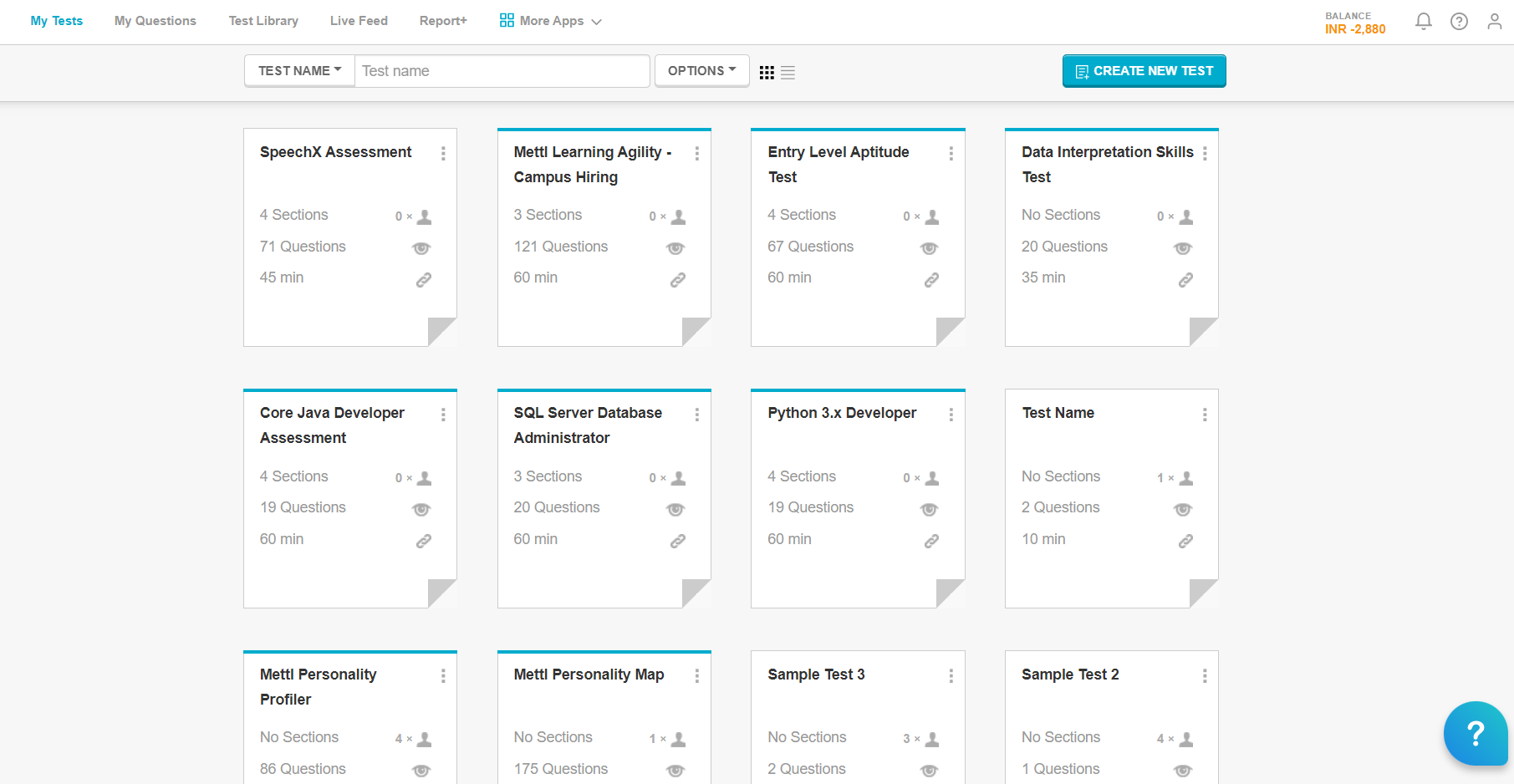Open candidates icon on Data Interpretation Skills Test
1514x784 pixels.
point(1185,217)
